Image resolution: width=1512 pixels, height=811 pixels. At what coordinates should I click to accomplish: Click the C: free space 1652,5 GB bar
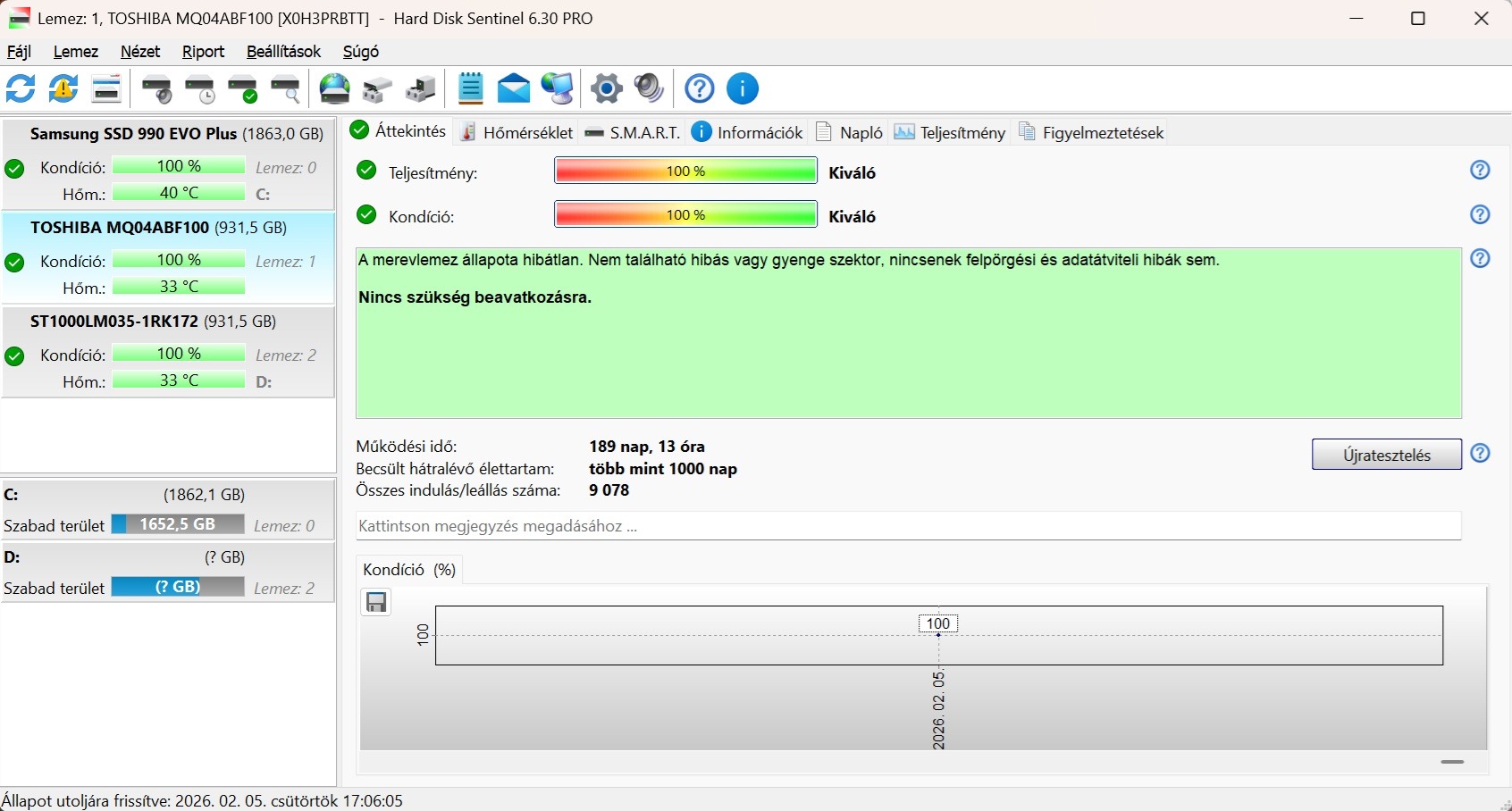tap(178, 524)
